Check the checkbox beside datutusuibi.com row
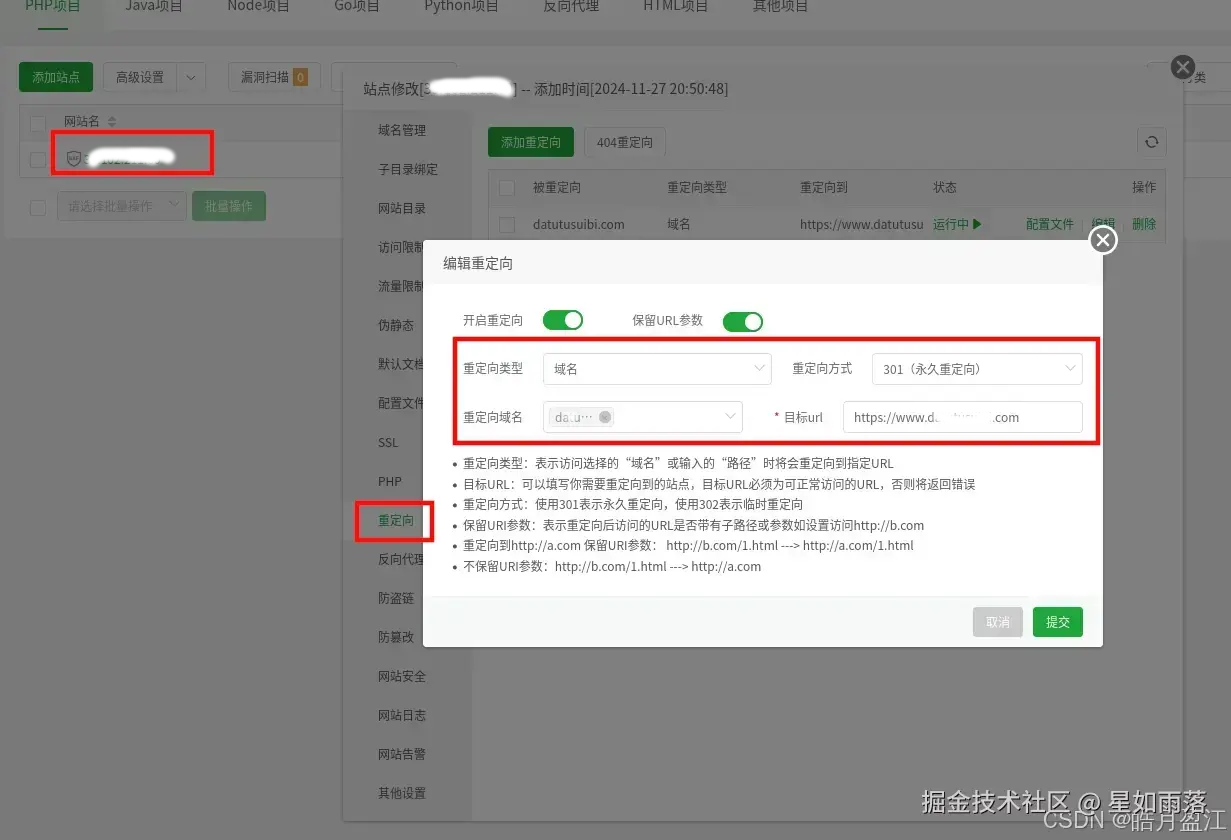 [x=505, y=224]
